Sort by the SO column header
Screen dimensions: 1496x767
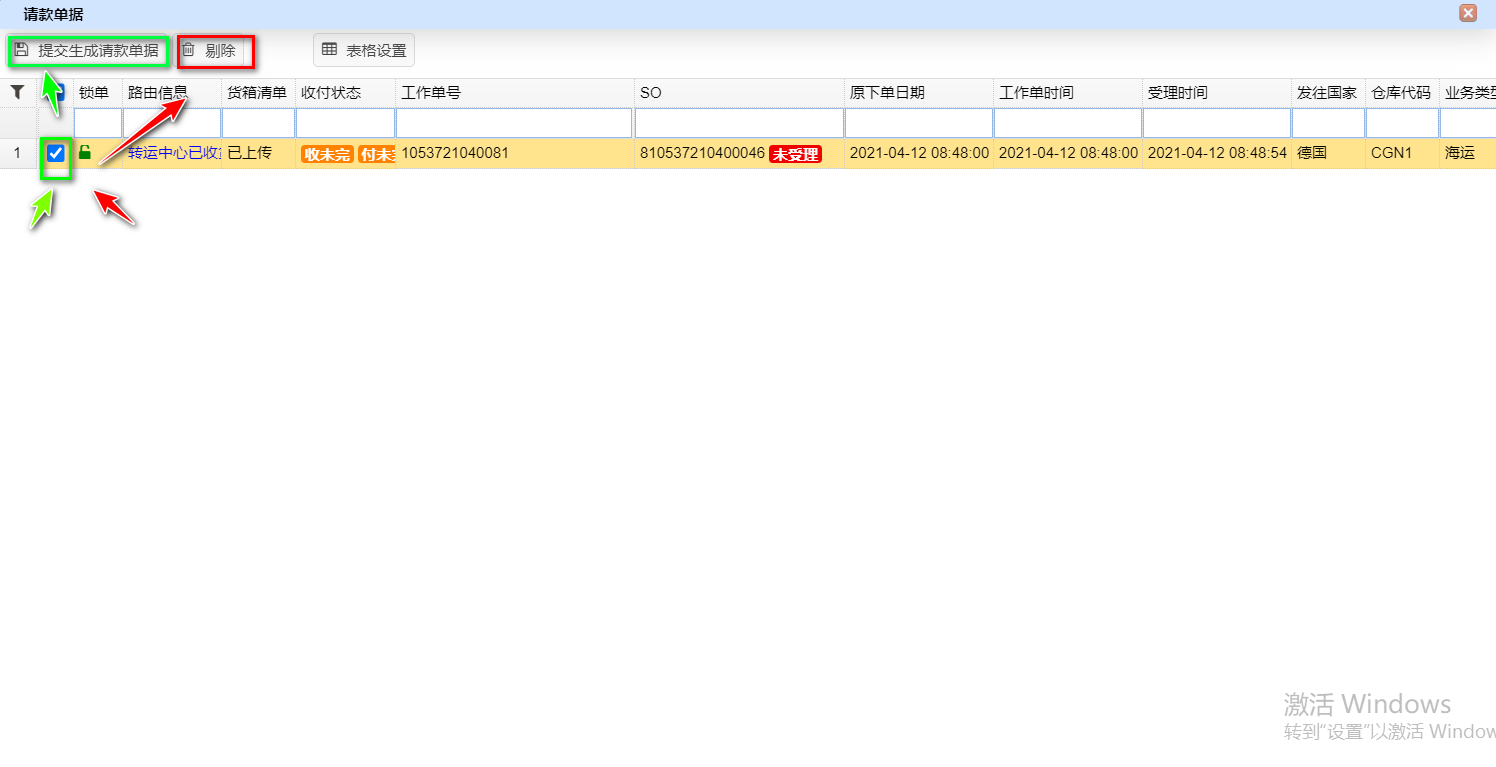pos(740,93)
